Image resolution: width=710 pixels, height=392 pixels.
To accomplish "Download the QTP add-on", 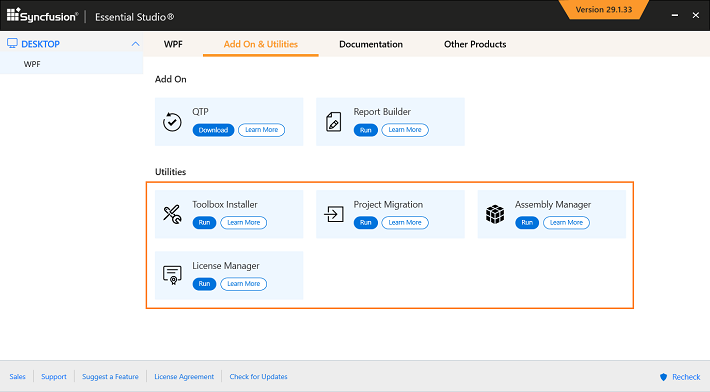I will coord(213,130).
